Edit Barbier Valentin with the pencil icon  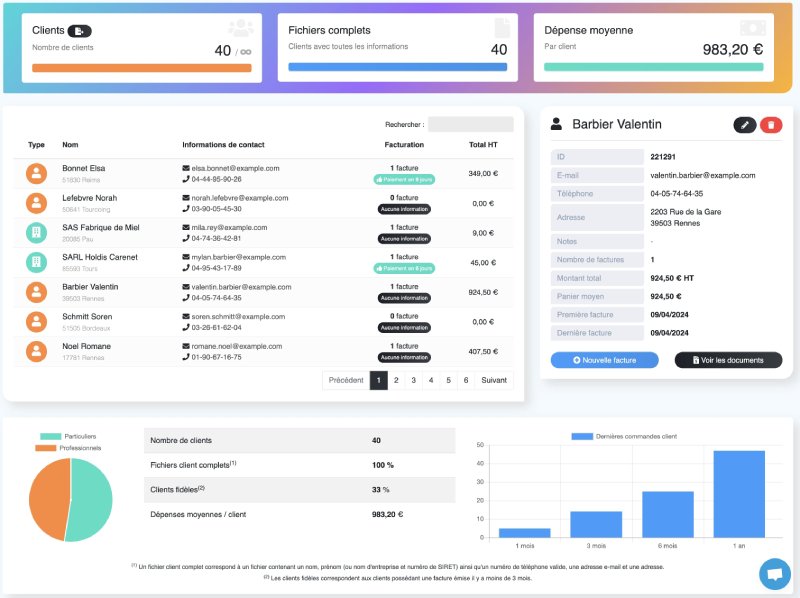pyautogui.click(x=744, y=124)
